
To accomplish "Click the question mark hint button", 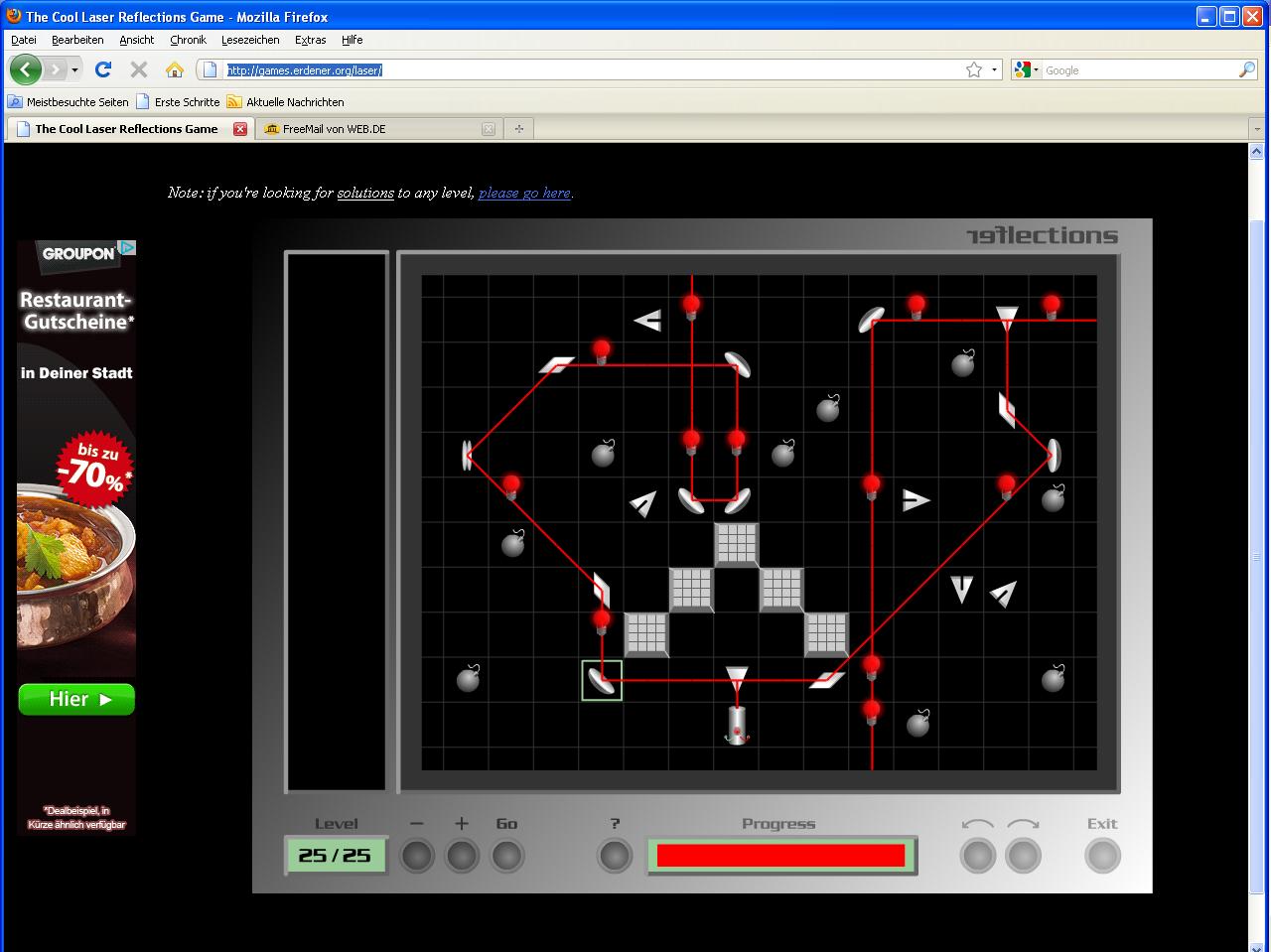I will pos(615,855).
